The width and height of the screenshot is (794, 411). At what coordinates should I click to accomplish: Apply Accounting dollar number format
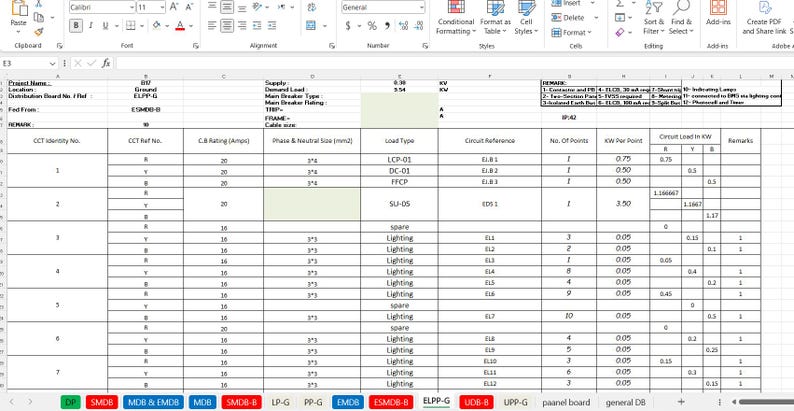348,25
